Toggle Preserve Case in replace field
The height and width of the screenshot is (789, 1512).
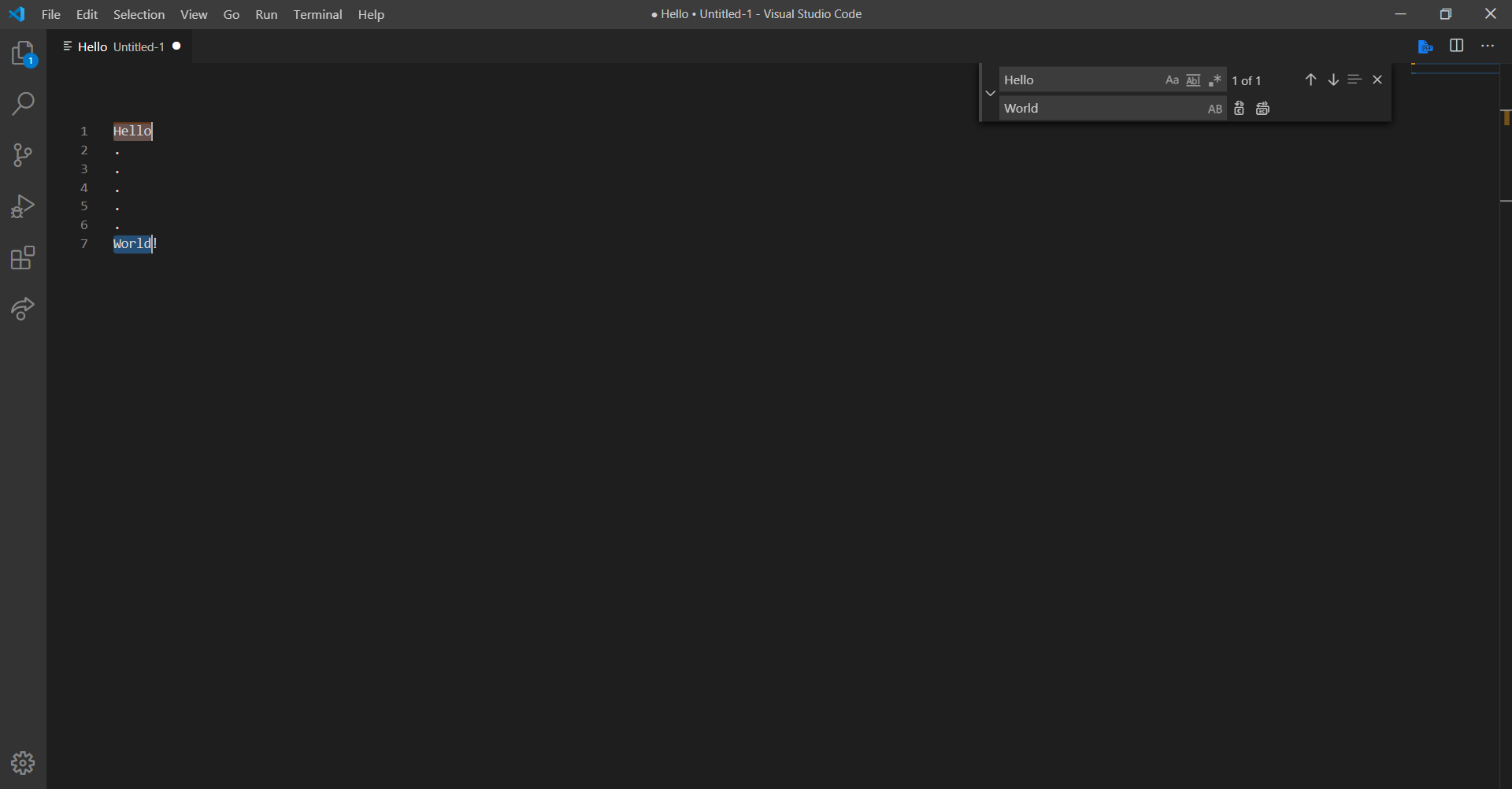click(x=1215, y=108)
